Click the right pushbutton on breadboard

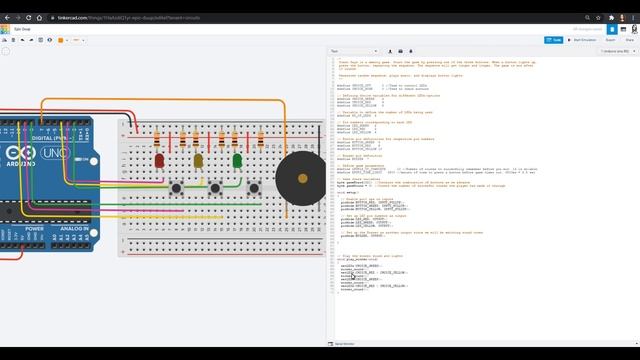tap(254, 189)
